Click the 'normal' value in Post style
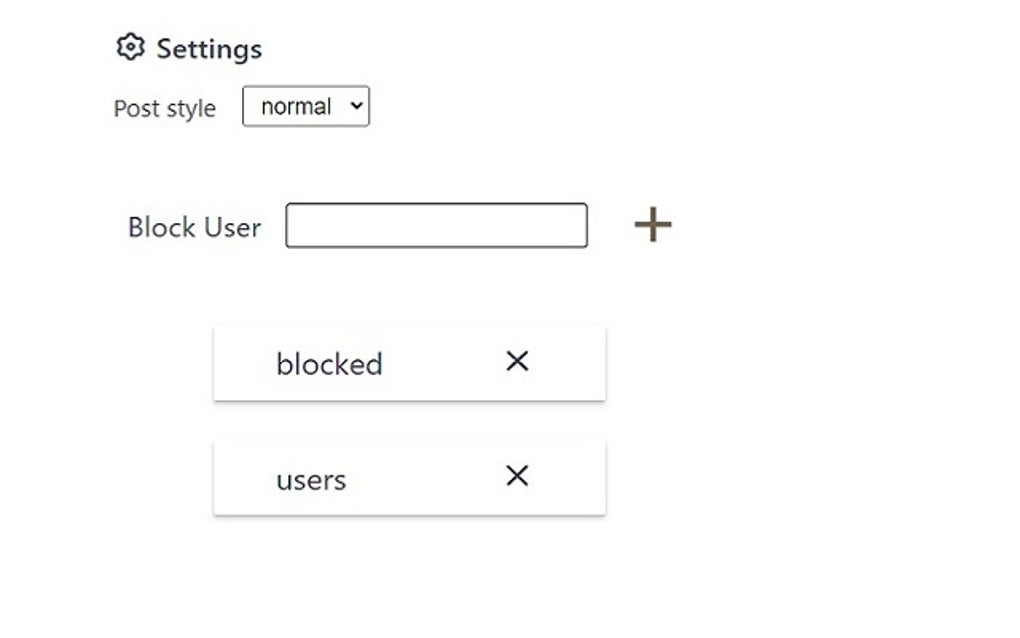The height and width of the screenshot is (638, 1020). 295,107
